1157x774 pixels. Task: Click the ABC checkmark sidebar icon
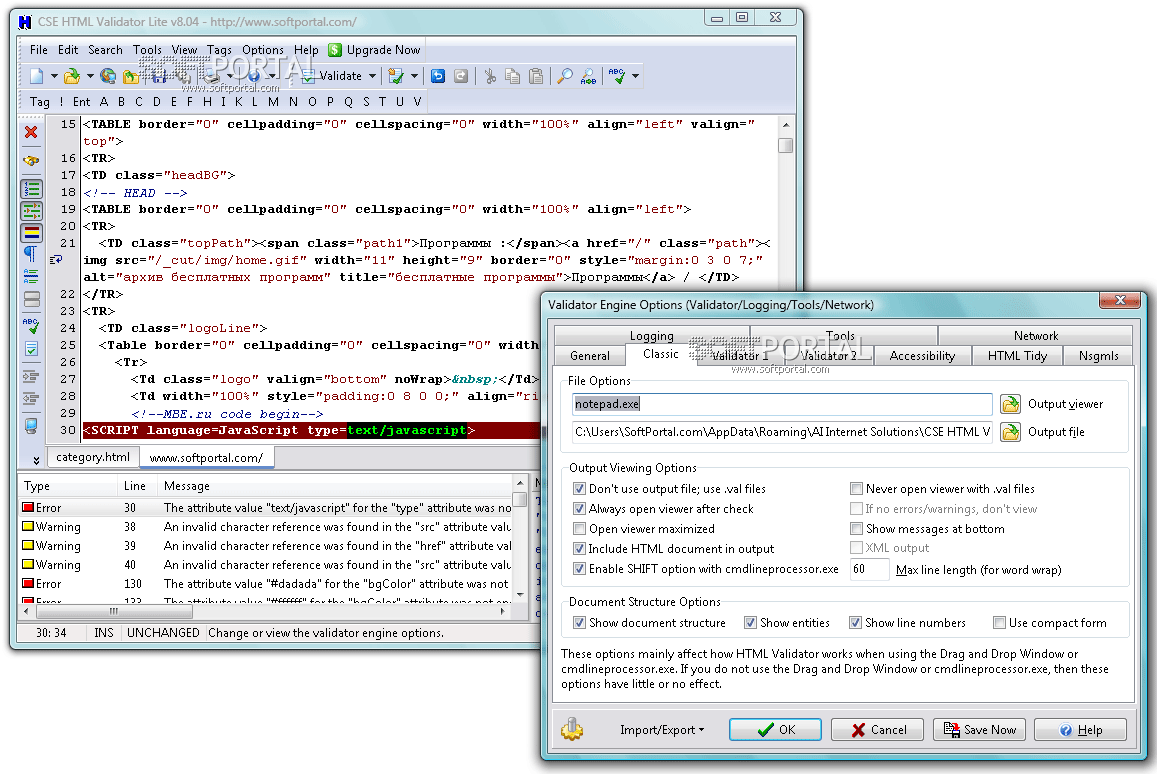(x=31, y=325)
